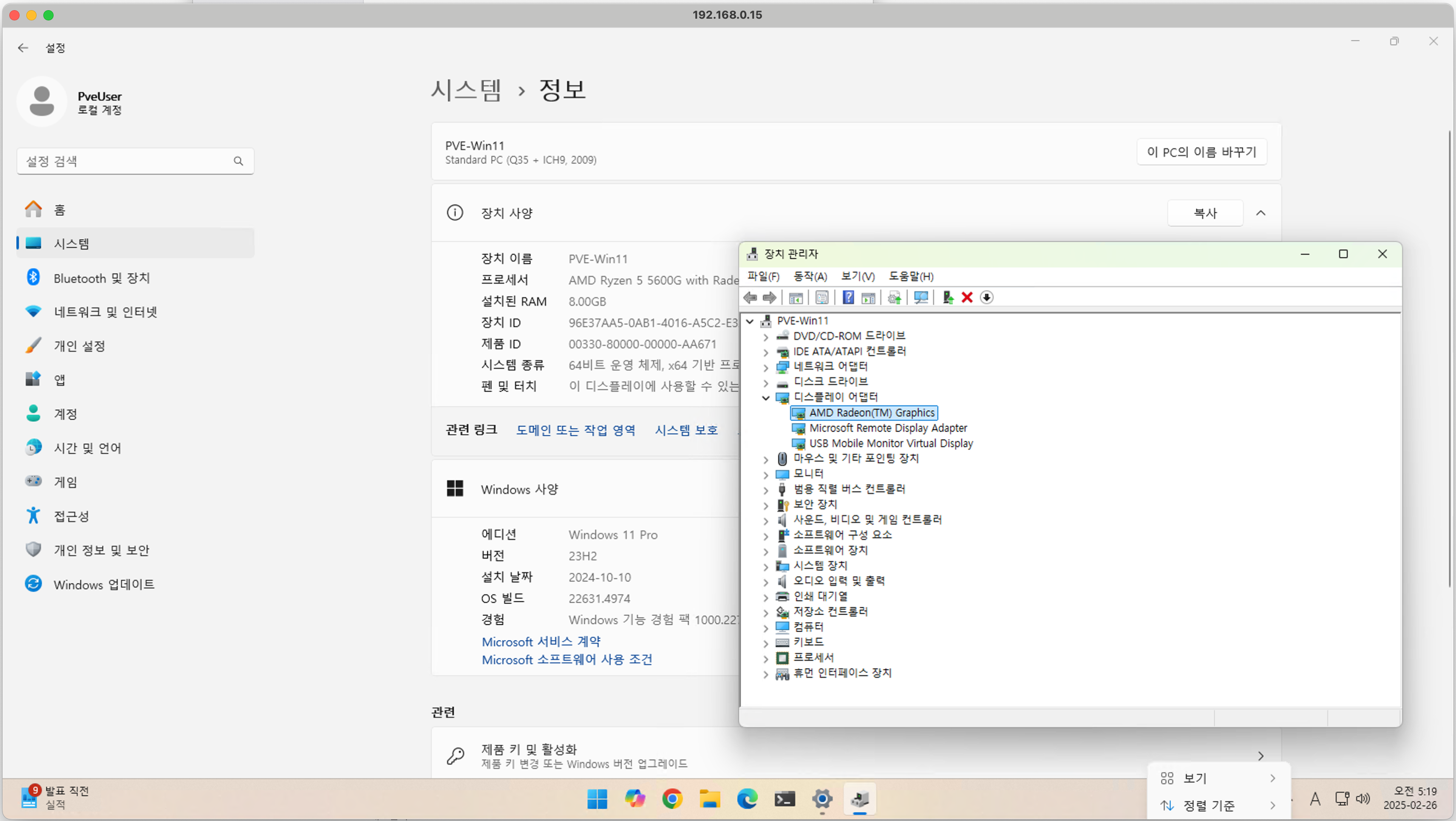Image resolution: width=1456 pixels, height=821 pixels.
Task: Open Bluetooth 및 장치 in sidebar
Action: [135, 278]
